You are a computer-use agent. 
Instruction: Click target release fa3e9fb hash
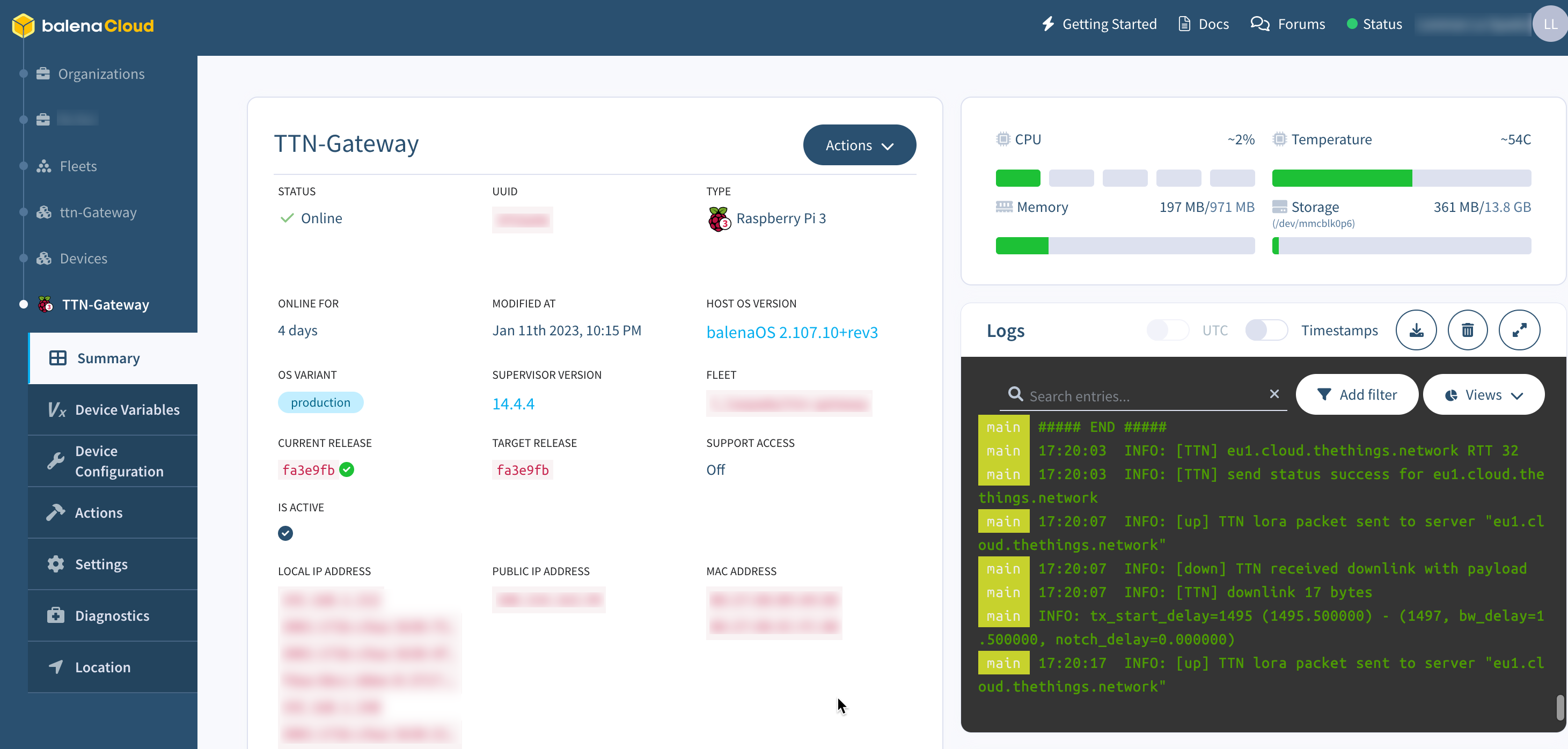[522, 469]
